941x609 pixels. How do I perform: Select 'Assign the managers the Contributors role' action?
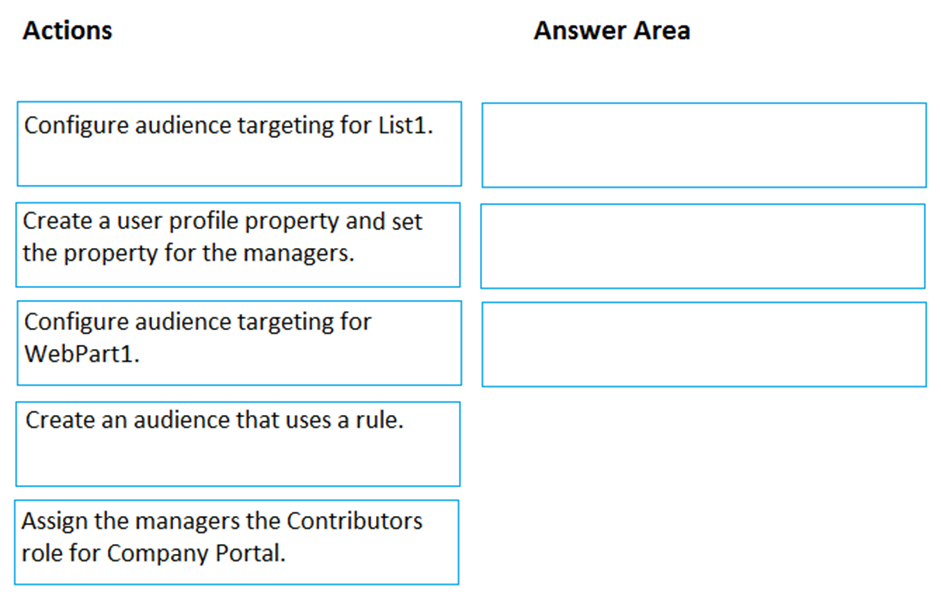[x=237, y=542]
